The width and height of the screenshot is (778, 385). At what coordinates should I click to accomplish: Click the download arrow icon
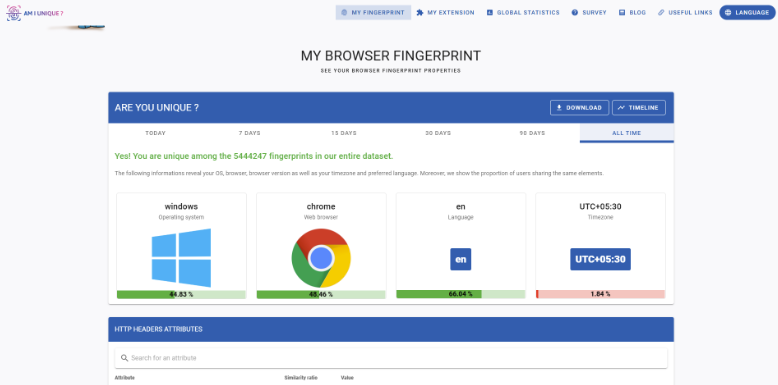click(x=559, y=108)
